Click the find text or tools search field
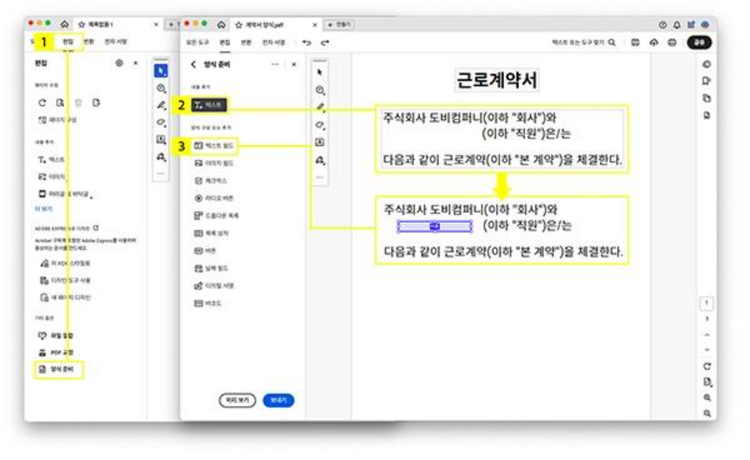 point(584,43)
